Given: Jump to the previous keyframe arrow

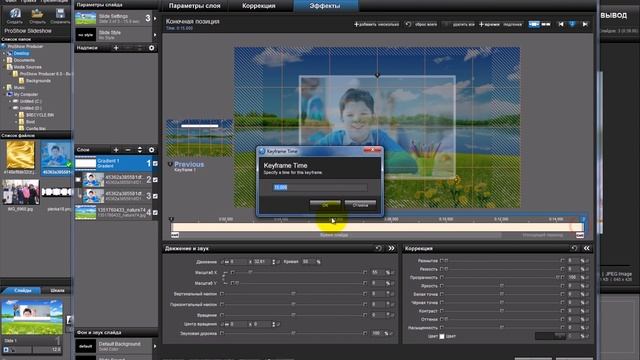Looking at the screenshot, I should click(x=561, y=24).
